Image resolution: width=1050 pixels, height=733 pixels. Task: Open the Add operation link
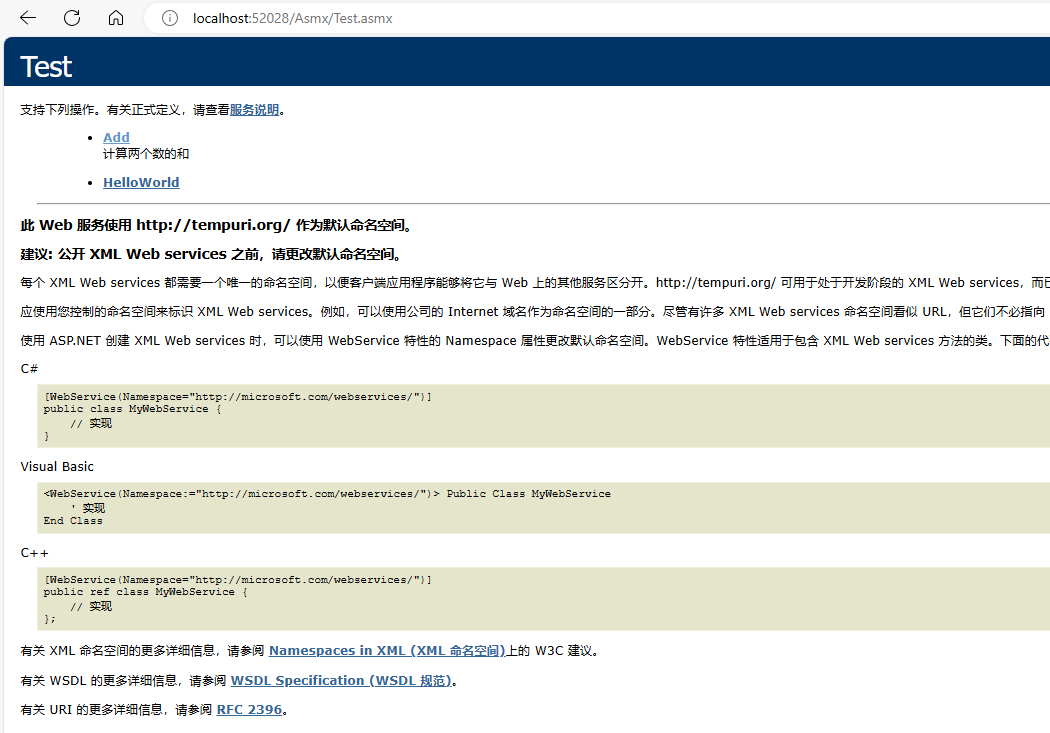click(x=116, y=137)
